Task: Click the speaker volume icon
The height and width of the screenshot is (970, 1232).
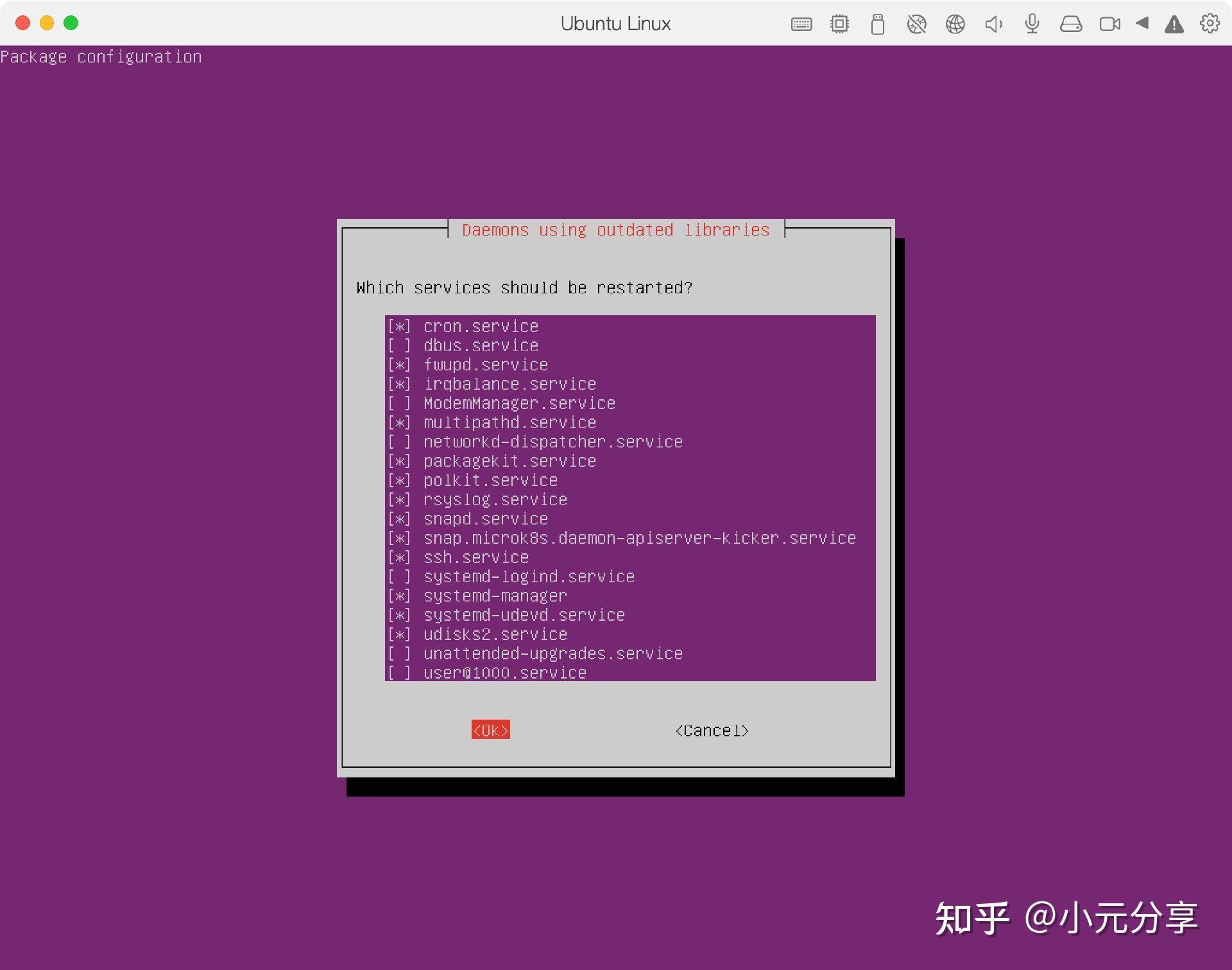Action: (993, 23)
